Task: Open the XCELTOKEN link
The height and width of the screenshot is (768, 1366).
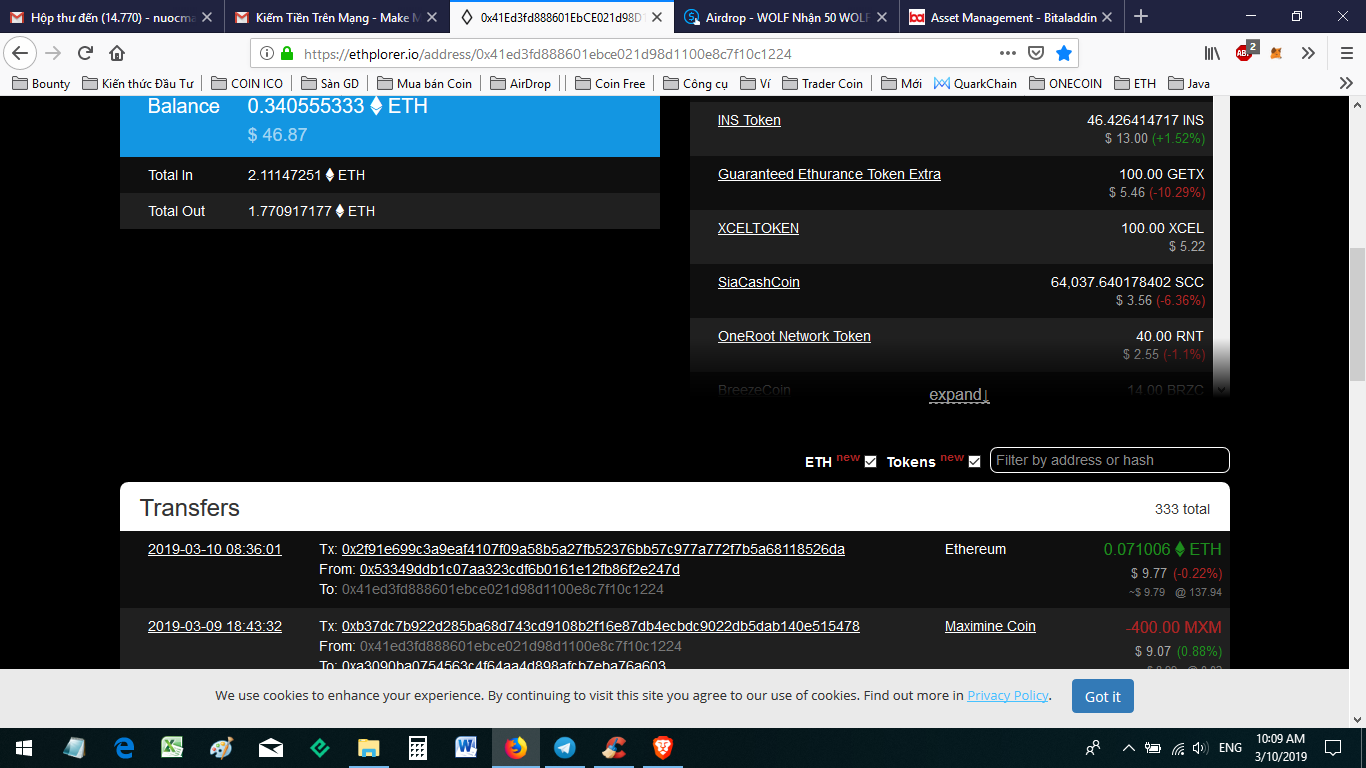Action: pos(758,228)
